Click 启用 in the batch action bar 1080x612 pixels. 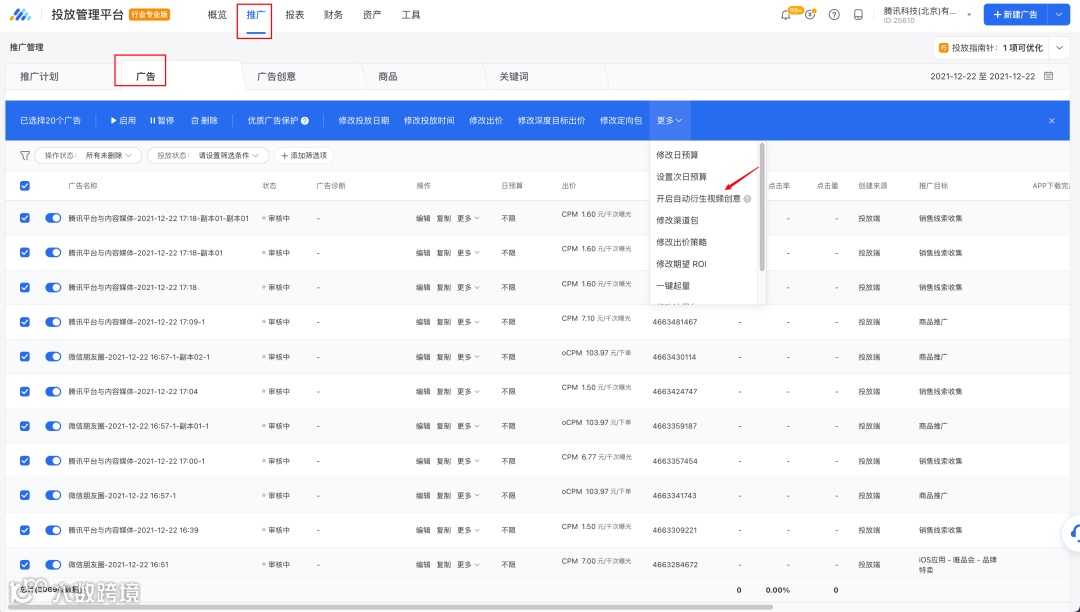pyautogui.click(x=123, y=120)
